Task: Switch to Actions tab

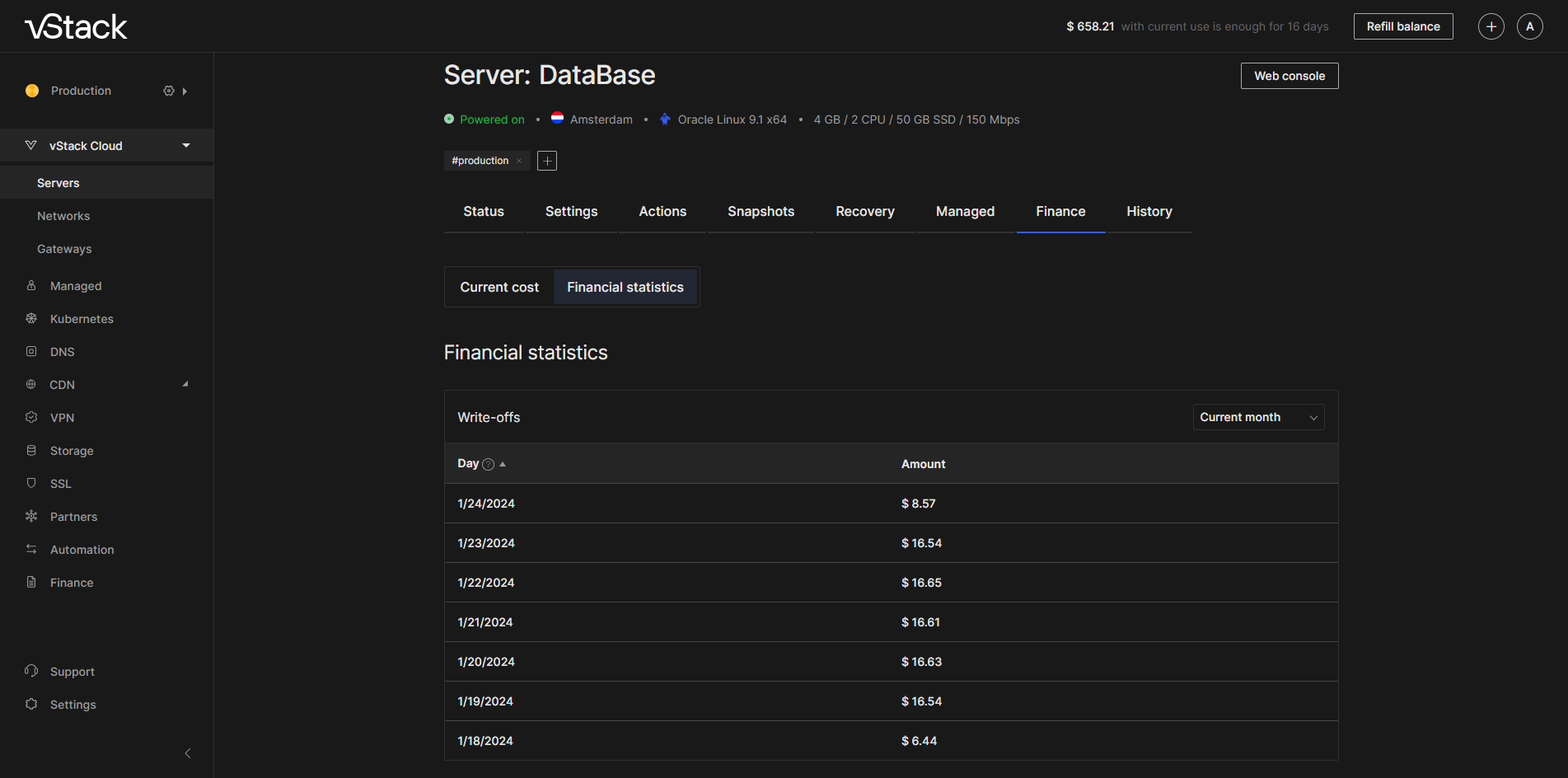Action: pos(662,212)
